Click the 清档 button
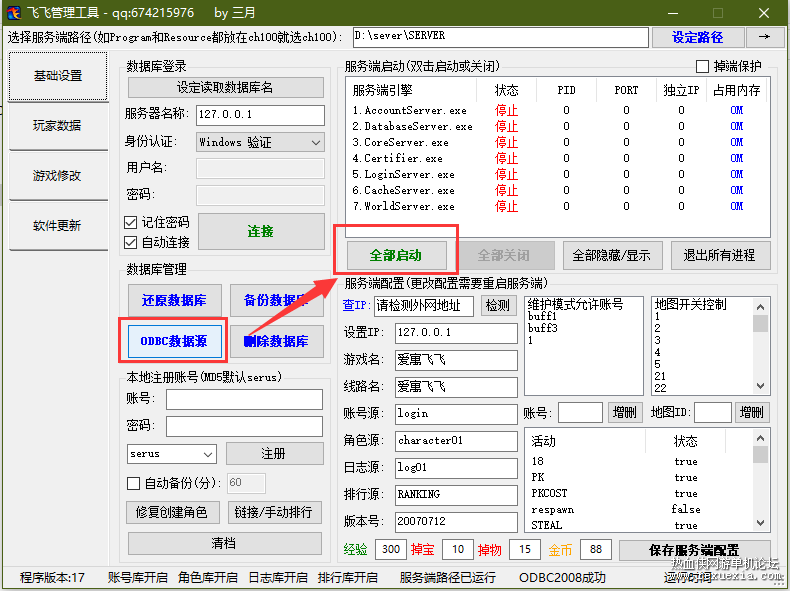790x591 pixels. tap(225, 543)
